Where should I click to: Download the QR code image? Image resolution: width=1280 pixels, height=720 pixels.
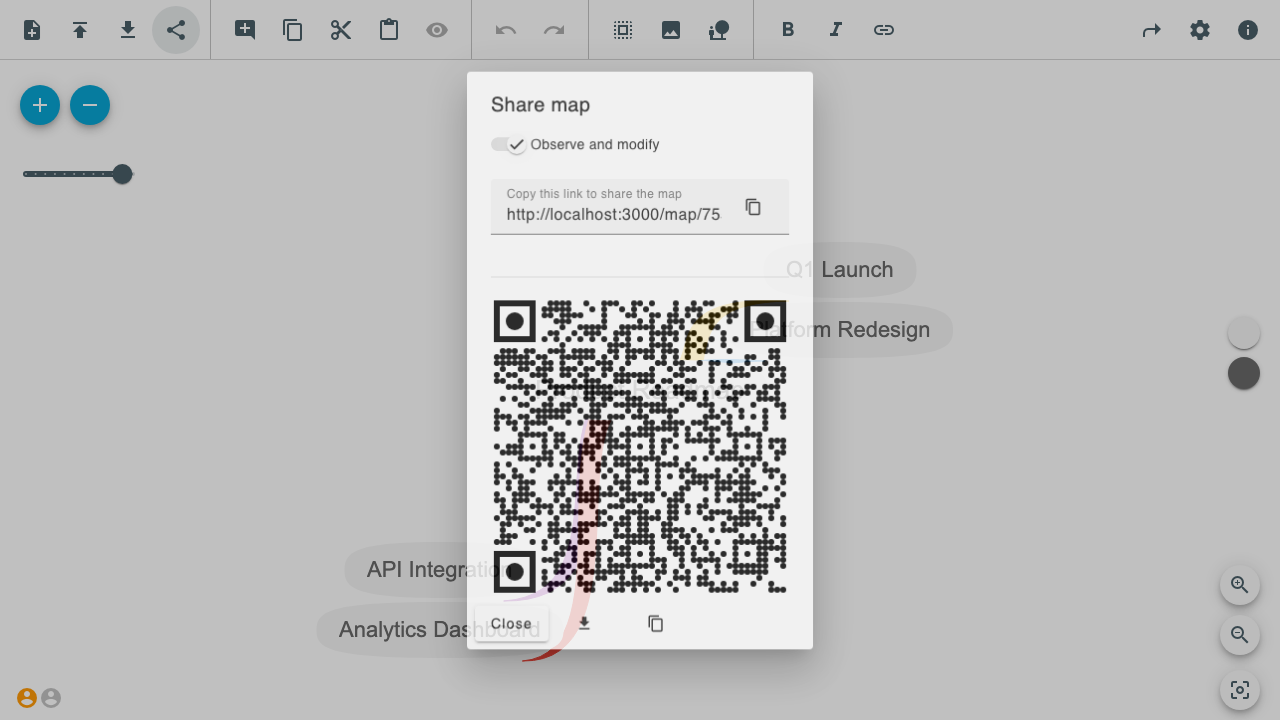pyautogui.click(x=584, y=624)
